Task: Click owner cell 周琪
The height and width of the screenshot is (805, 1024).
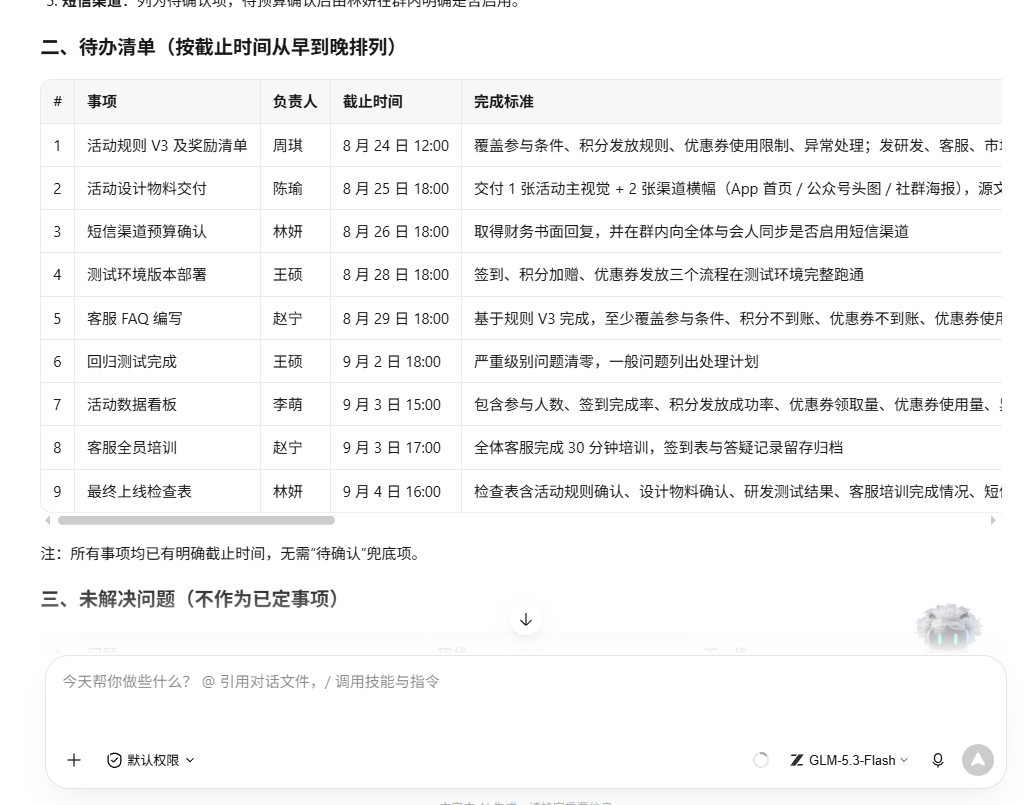Action: (288, 146)
